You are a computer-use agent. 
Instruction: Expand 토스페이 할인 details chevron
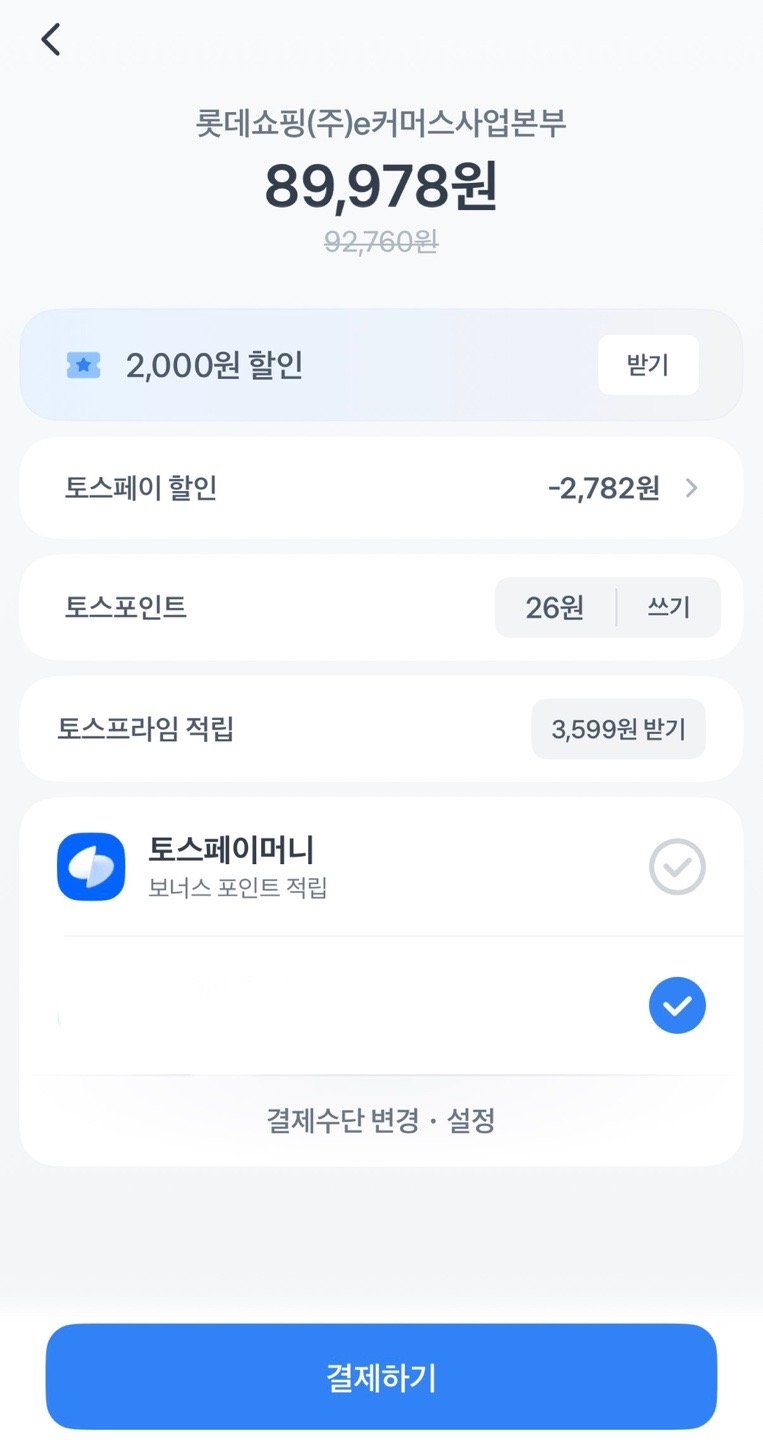[691, 489]
